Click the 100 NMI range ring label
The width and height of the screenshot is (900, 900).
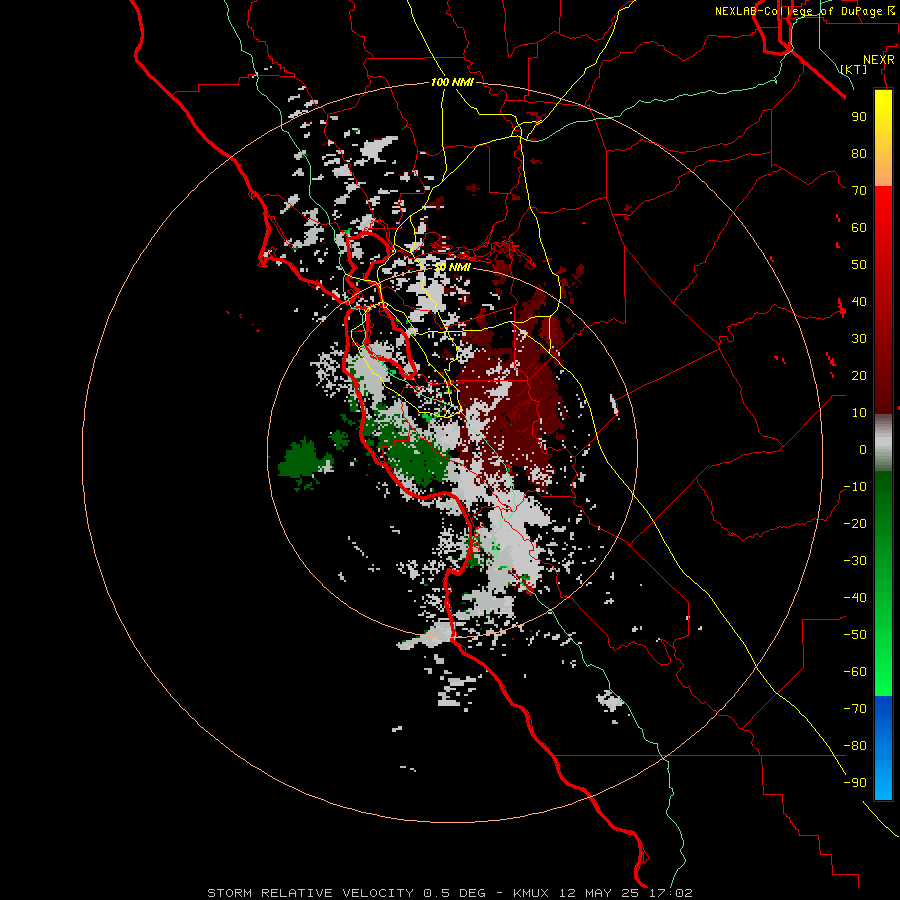(x=452, y=82)
